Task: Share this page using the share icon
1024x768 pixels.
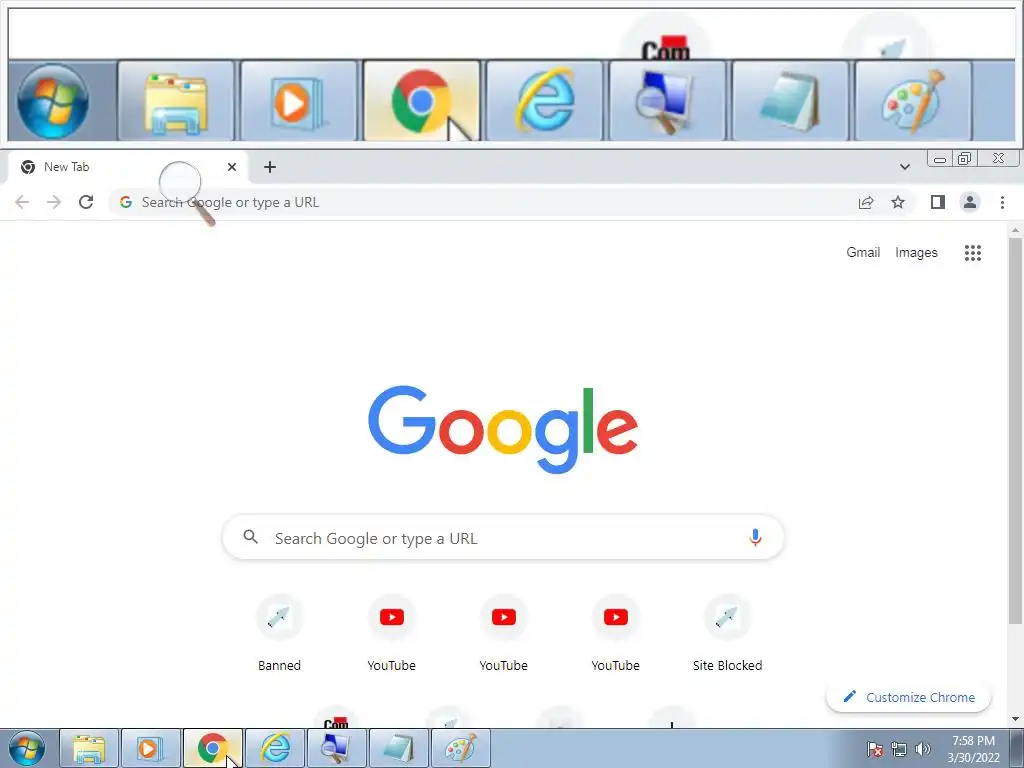Action: [x=866, y=202]
